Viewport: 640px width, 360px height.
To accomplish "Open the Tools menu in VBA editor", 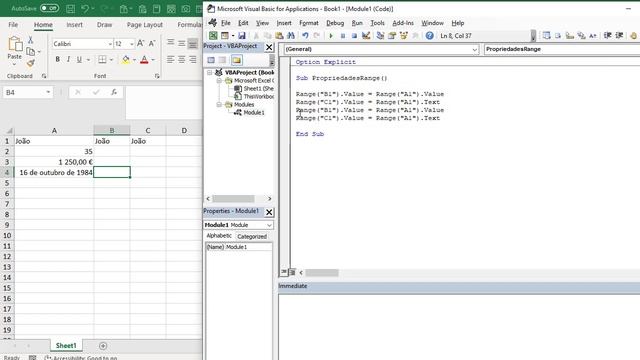I will 378,23.
